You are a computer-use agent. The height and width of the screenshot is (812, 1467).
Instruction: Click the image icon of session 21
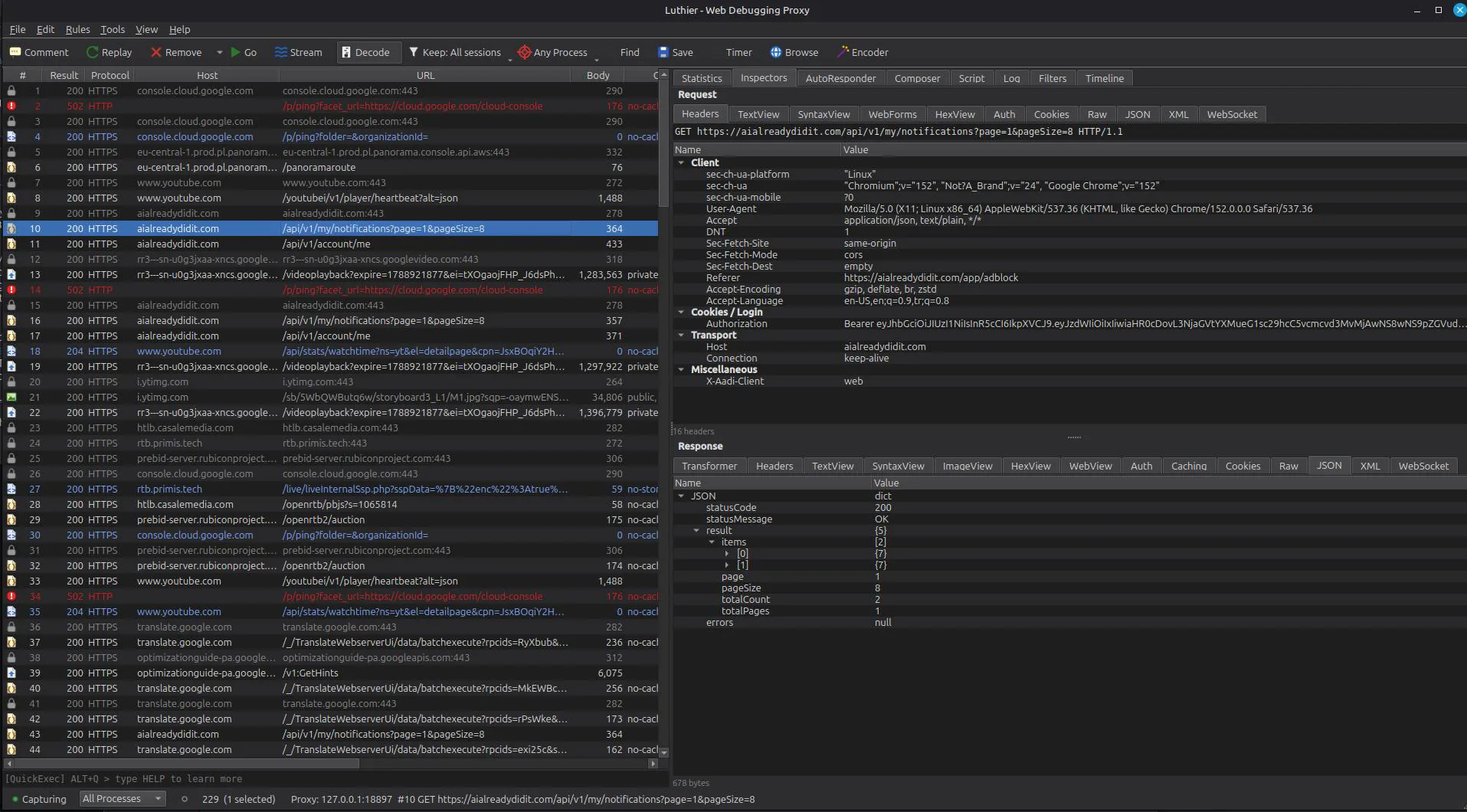pos(11,397)
